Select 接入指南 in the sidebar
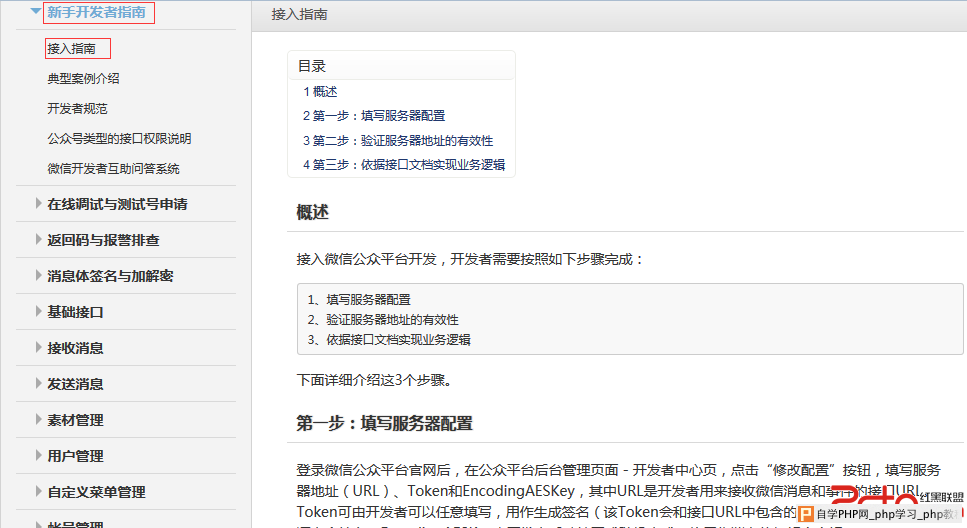Image resolution: width=967 pixels, height=528 pixels. (72, 48)
